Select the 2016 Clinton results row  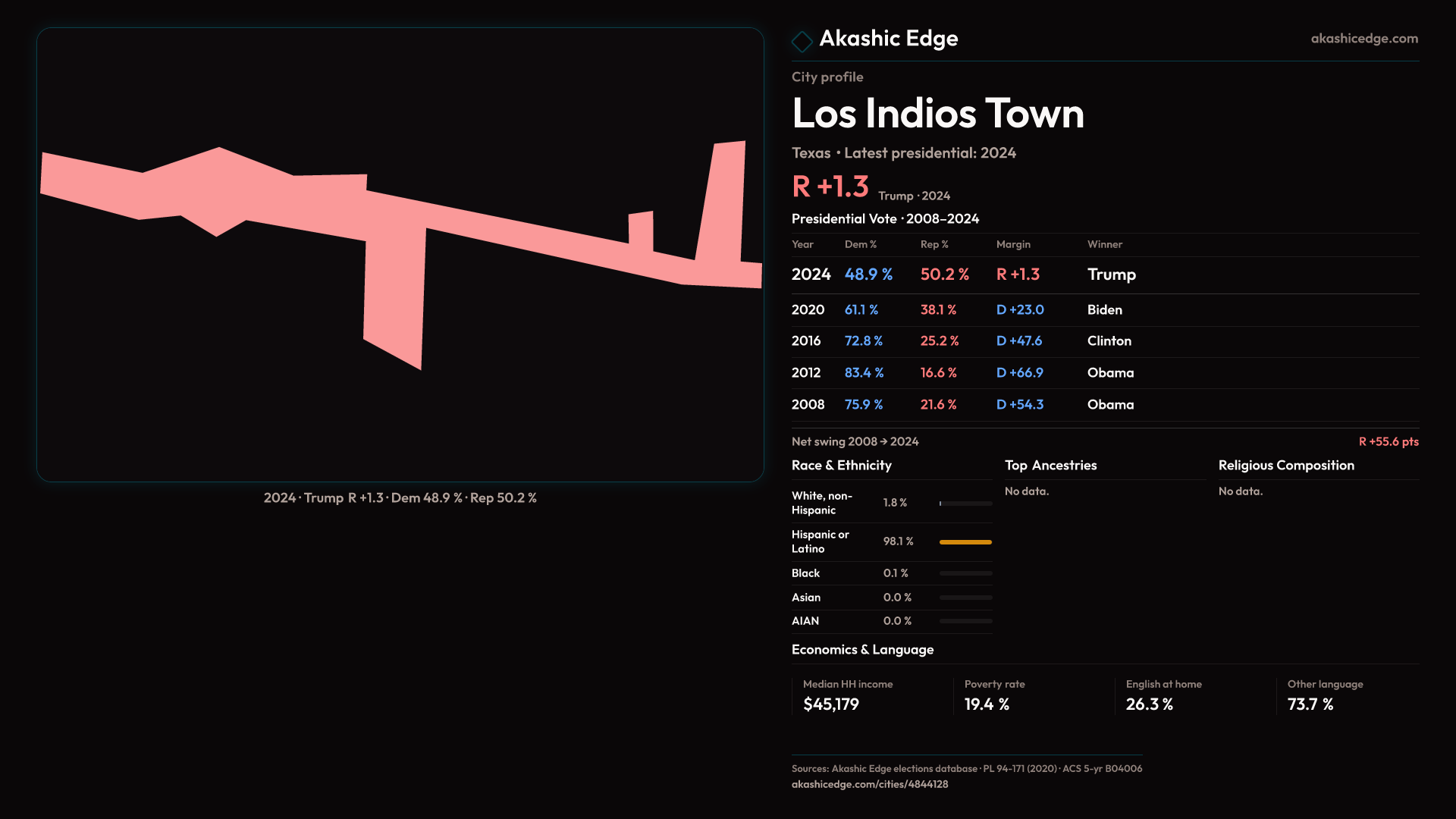click(x=1104, y=341)
